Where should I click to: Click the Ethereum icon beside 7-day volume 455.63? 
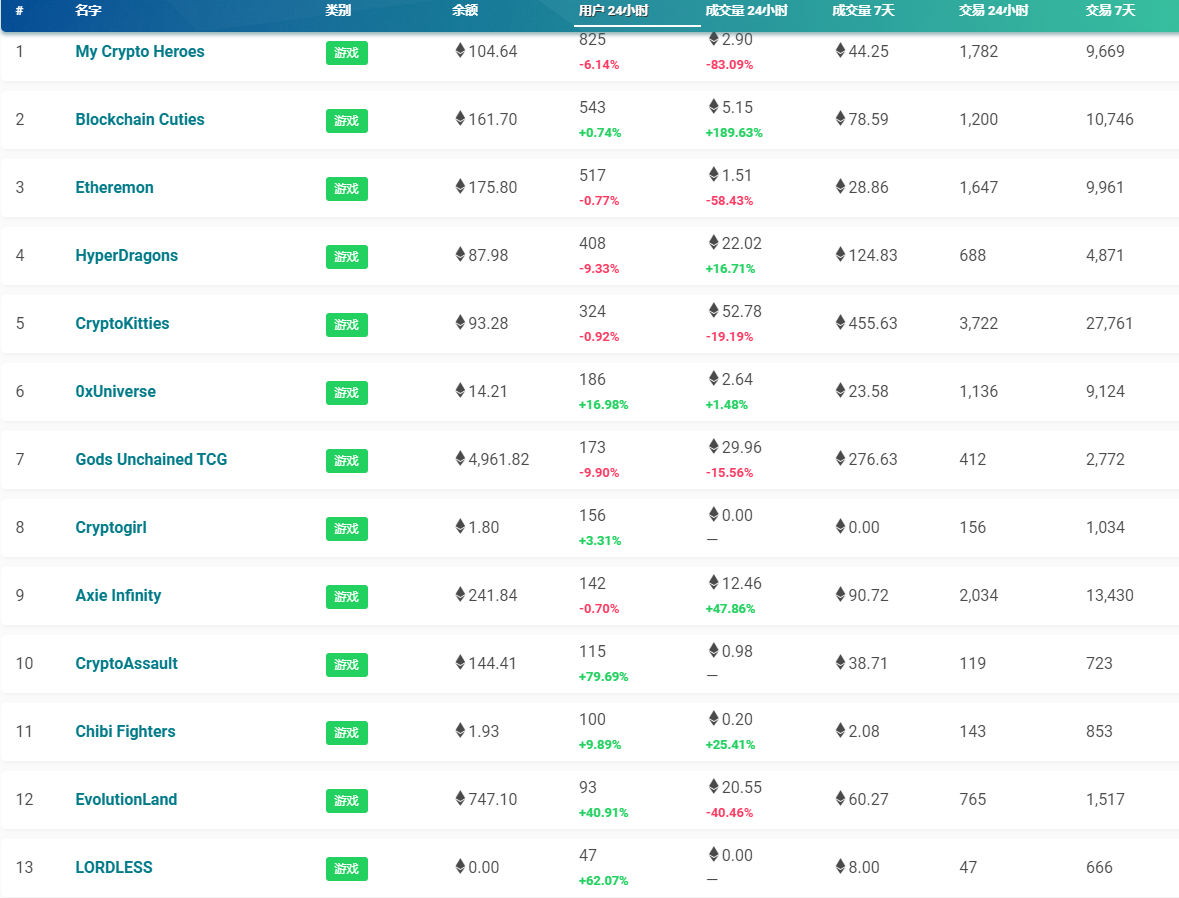[x=841, y=322]
